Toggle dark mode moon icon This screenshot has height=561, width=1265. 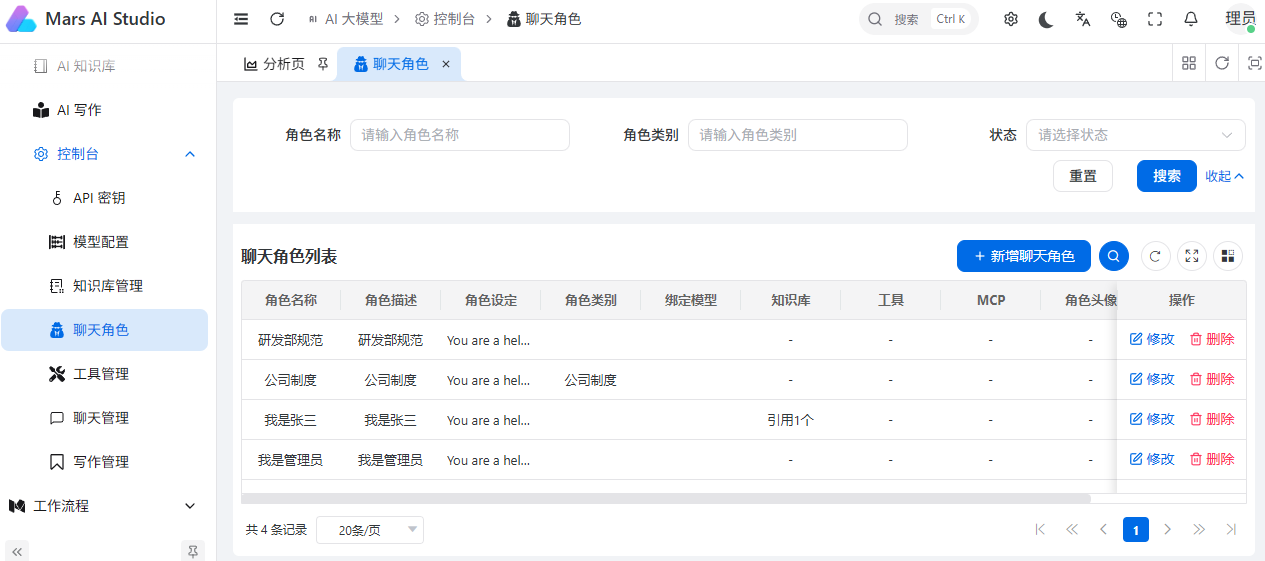point(1046,19)
